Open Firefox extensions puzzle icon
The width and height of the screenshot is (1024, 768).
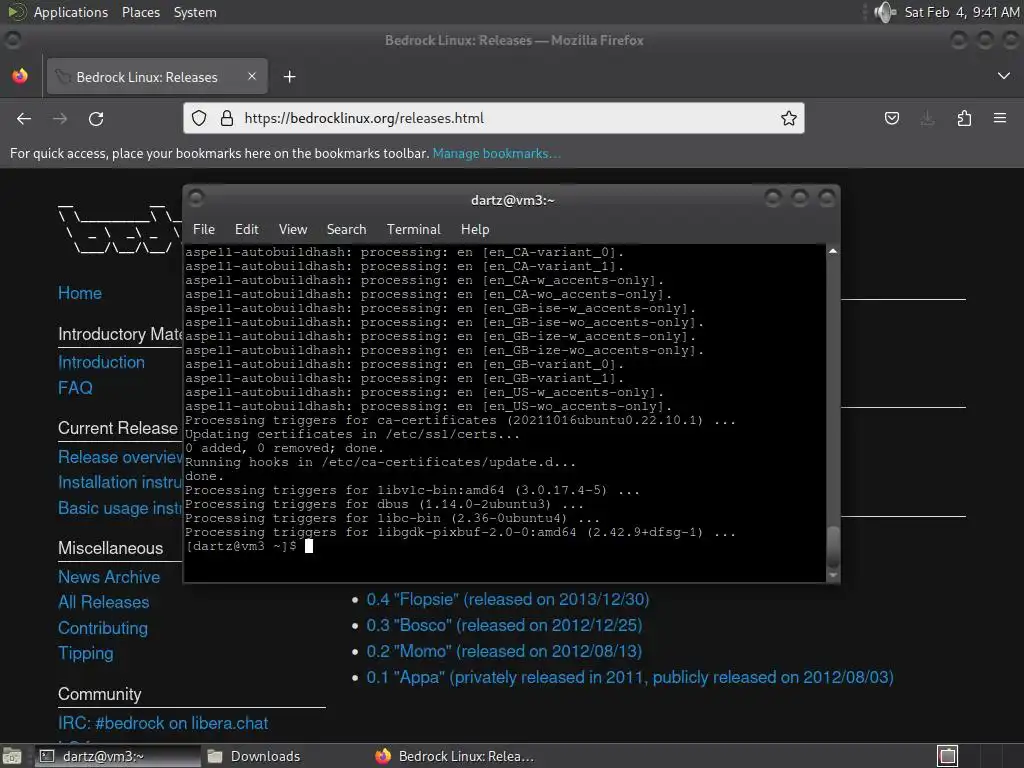(964, 118)
